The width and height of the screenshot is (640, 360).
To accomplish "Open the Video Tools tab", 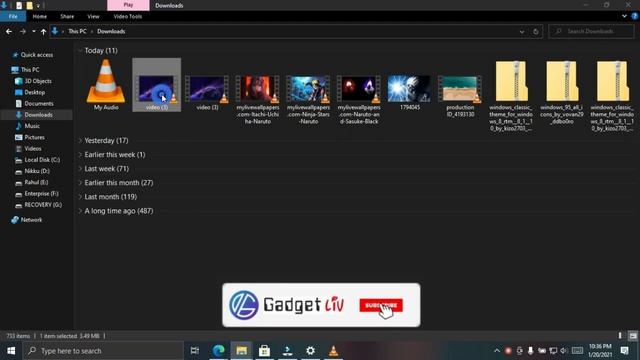I will pos(128,16).
